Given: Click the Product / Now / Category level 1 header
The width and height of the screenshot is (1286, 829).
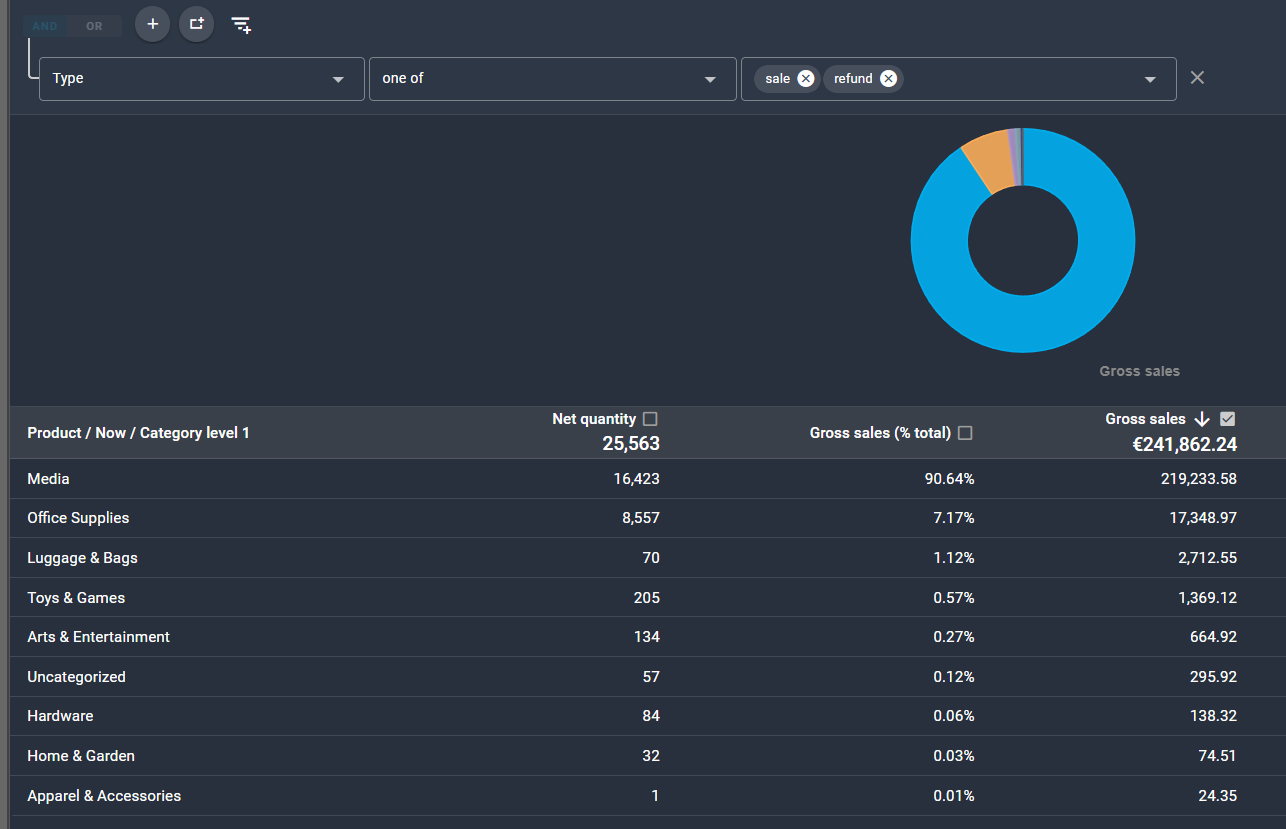Looking at the screenshot, I should tap(138, 433).
